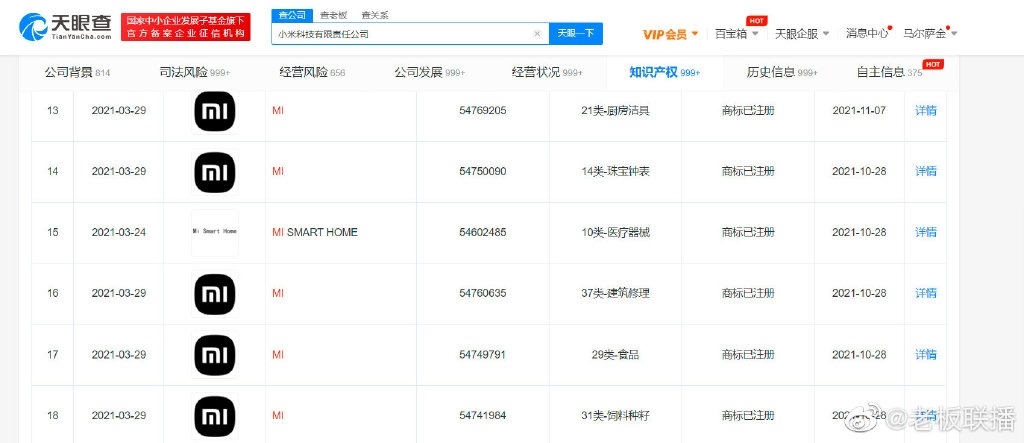Open 详情 link for row 16
This screenshot has width=1024, height=443.
pos(925,293)
